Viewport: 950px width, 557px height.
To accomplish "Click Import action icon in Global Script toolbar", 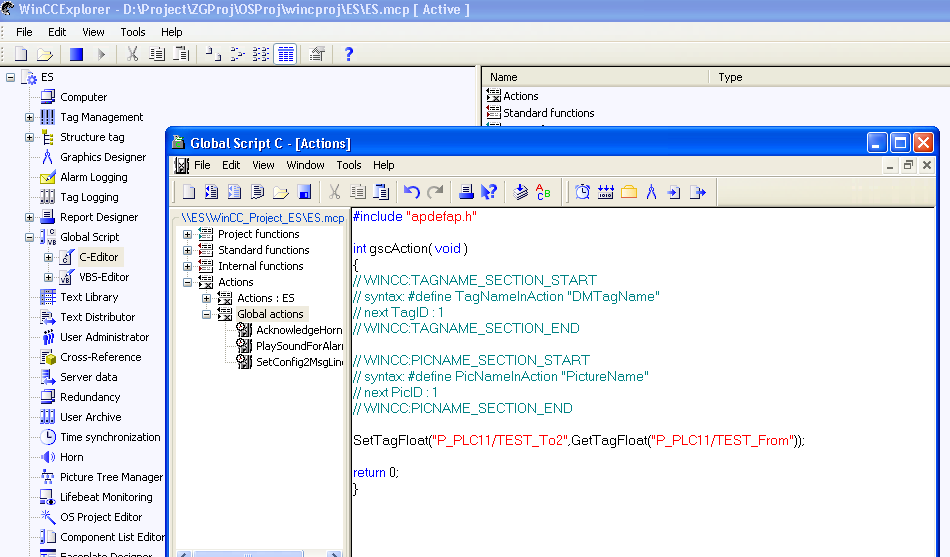I will click(674, 192).
